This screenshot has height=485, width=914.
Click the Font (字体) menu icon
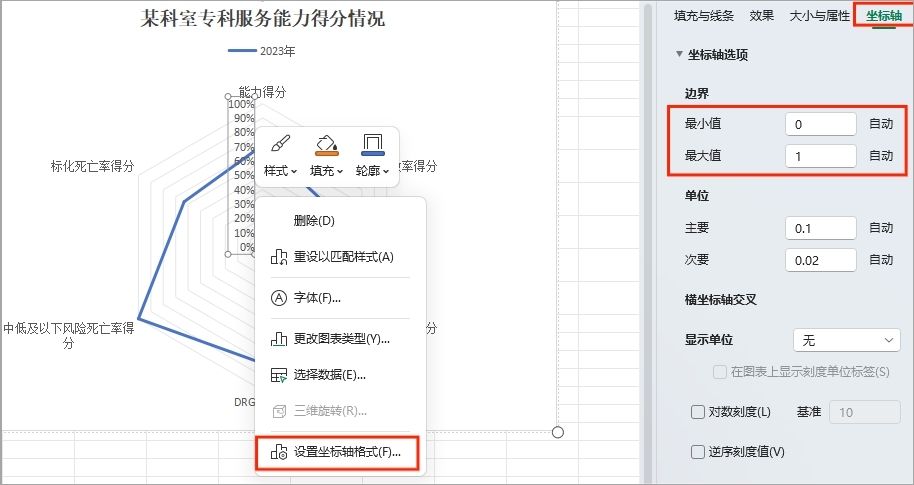(279, 298)
